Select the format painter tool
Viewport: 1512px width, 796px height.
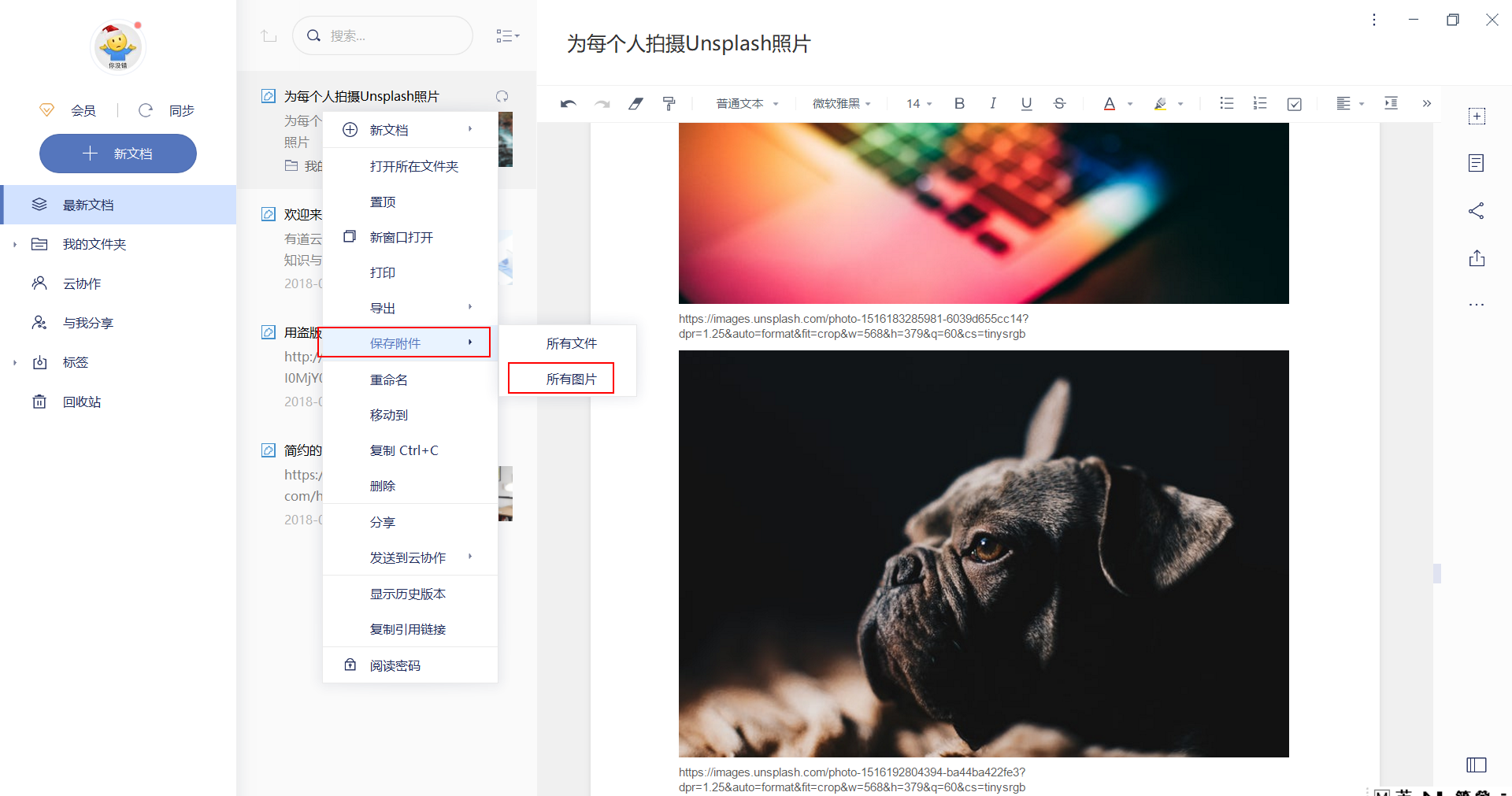669,103
